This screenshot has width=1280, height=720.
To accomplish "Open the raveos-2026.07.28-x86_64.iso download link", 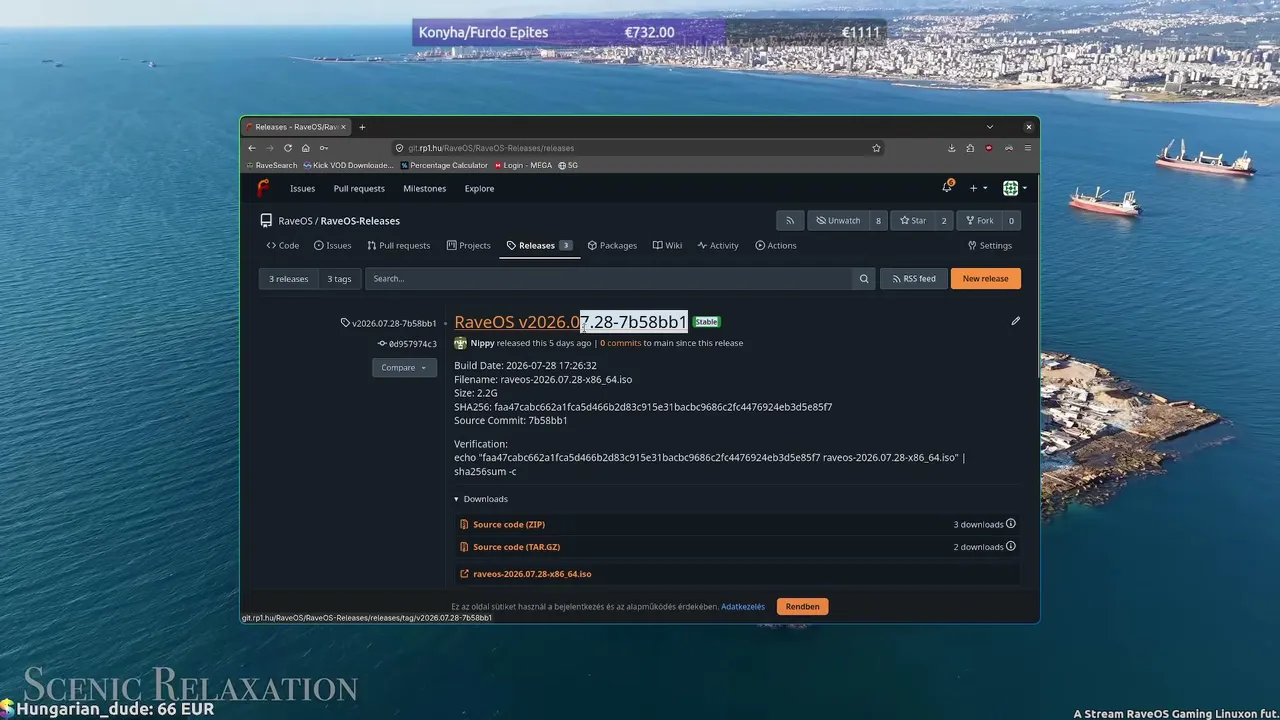I will (x=532, y=574).
